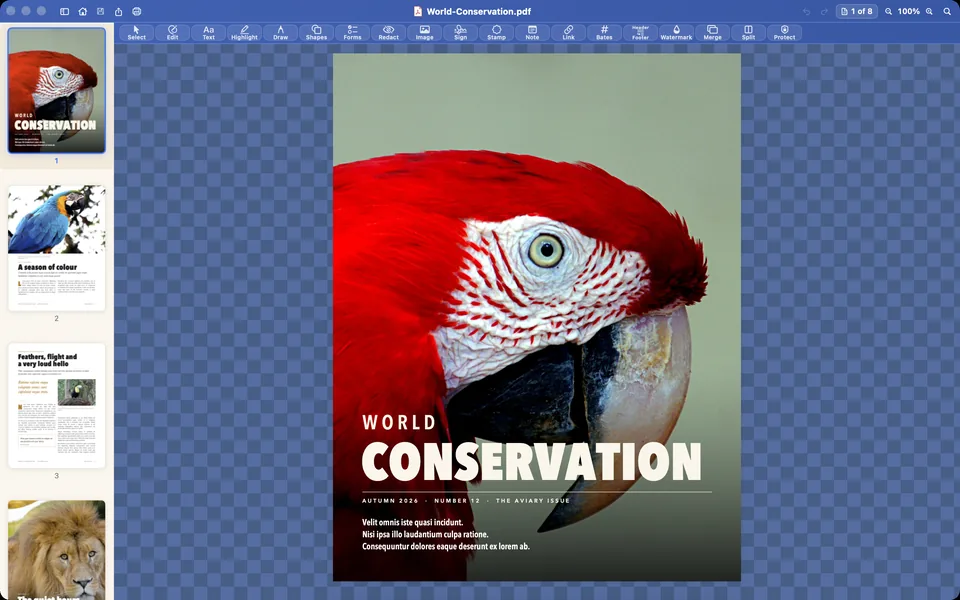Viewport: 960px width, 600px height.
Task: Add a Note annotation
Action: click(x=533, y=32)
